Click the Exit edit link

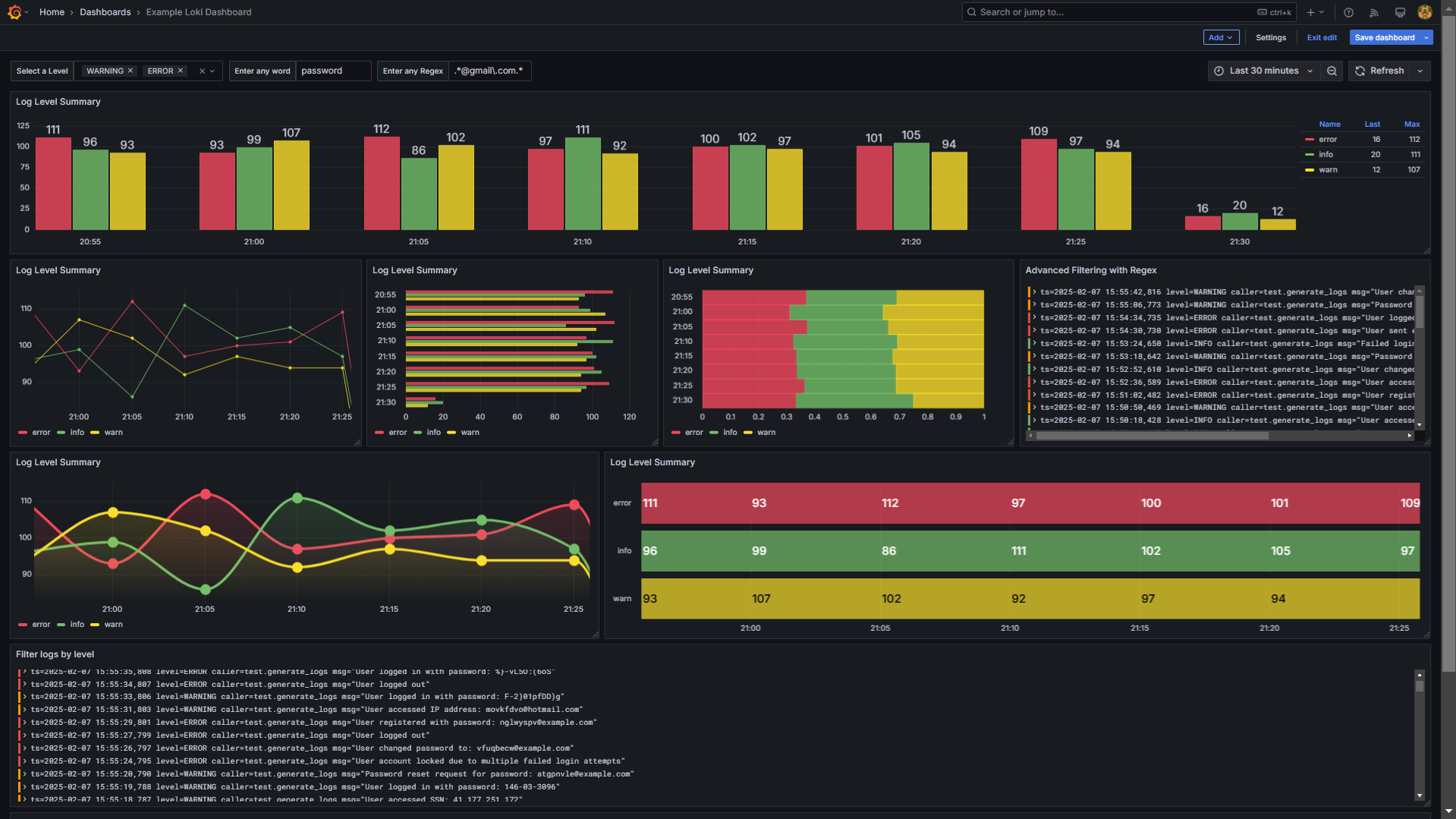1321,37
